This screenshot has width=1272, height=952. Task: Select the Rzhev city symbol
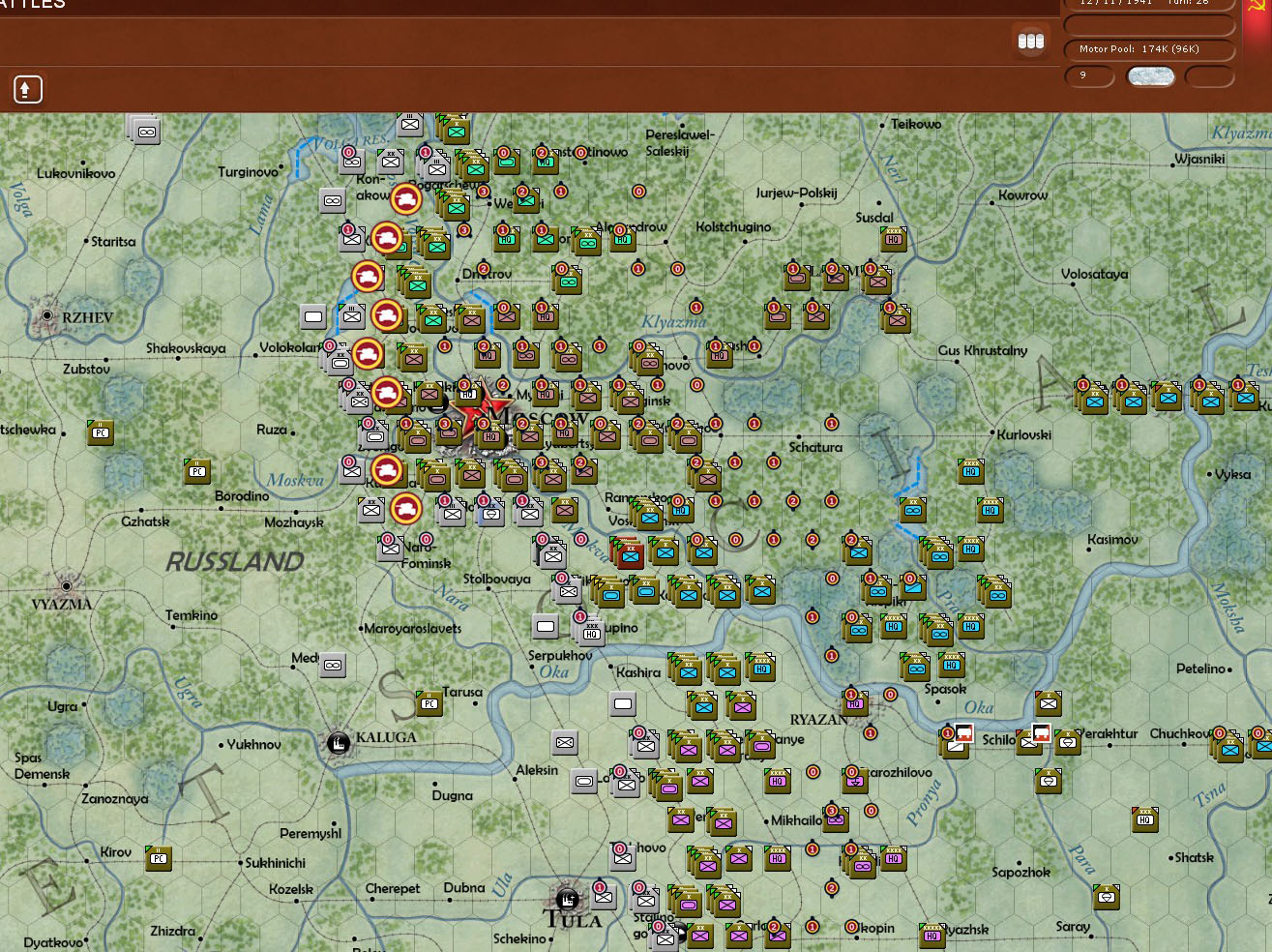pyautogui.click(x=46, y=316)
